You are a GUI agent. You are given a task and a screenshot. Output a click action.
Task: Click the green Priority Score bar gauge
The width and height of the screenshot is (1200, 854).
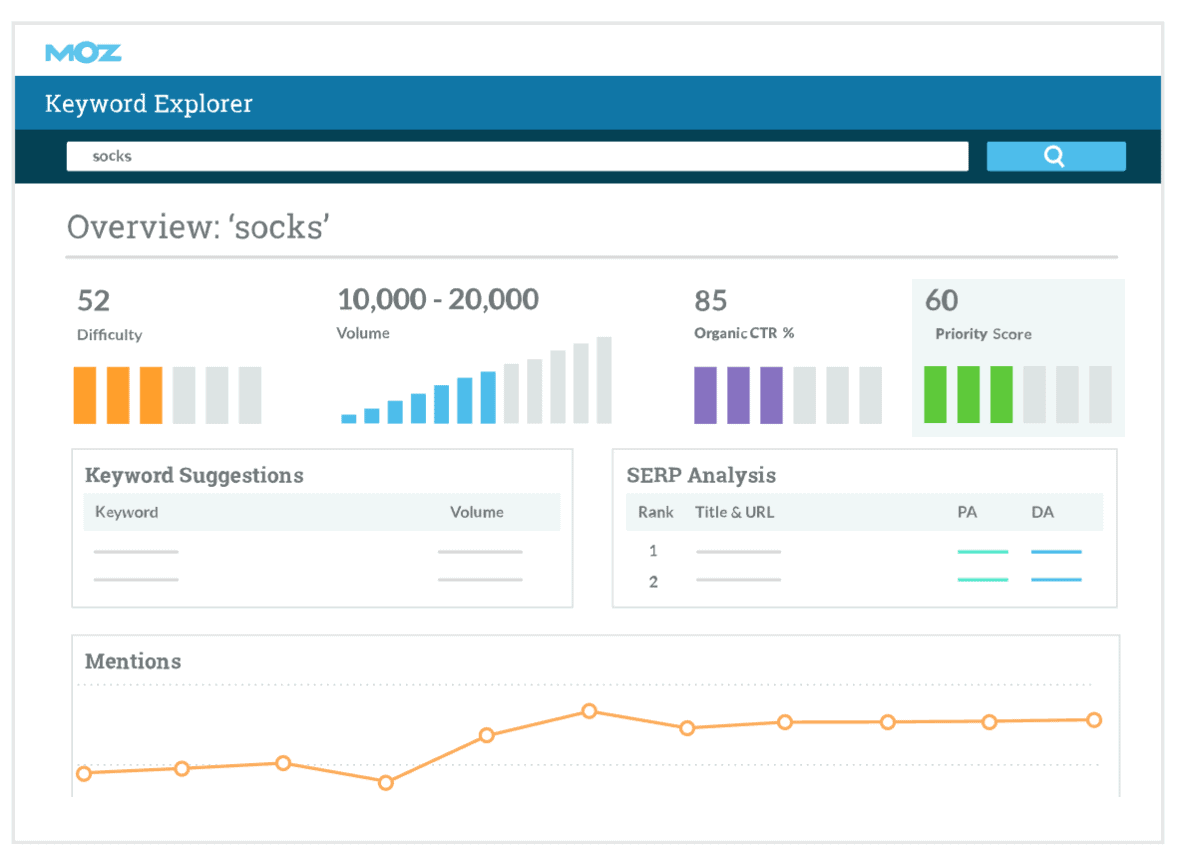[x=1018, y=395]
